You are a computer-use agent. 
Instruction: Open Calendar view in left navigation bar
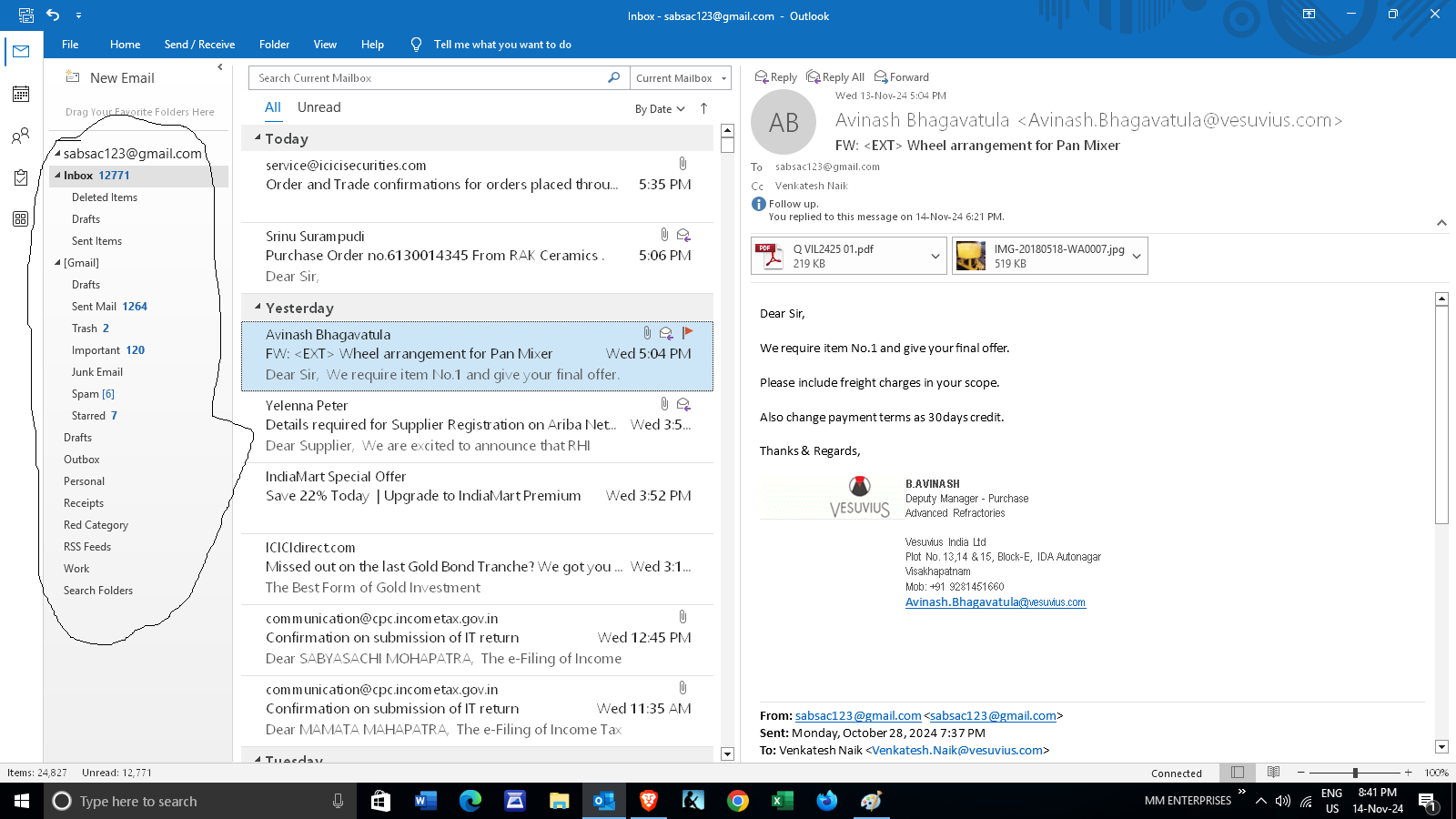tap(21, 94)
